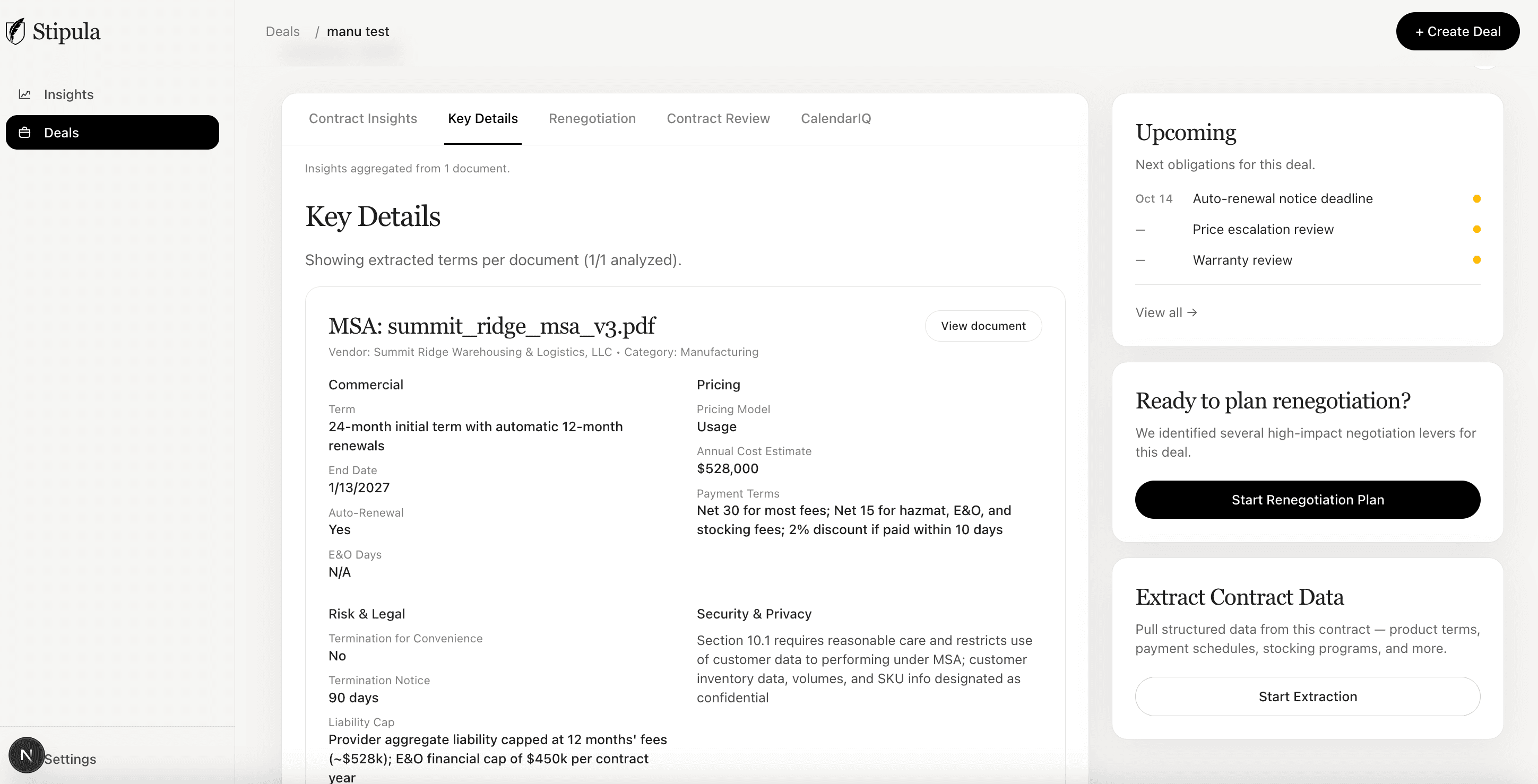Click the arrow icon beside View all
The image size is (1538, 784).
[x=1193, y=312]
